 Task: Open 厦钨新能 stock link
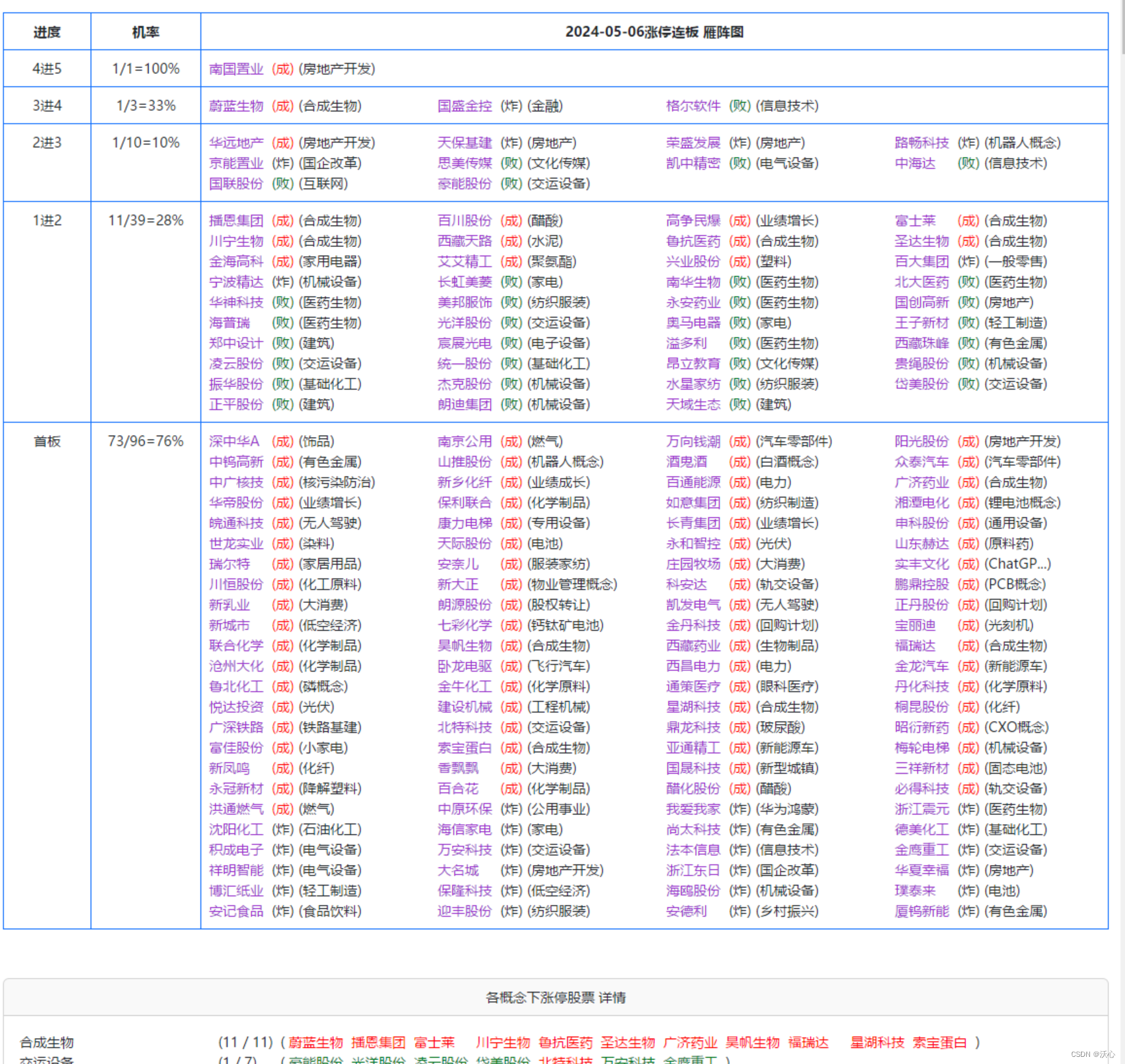[921, 911]
